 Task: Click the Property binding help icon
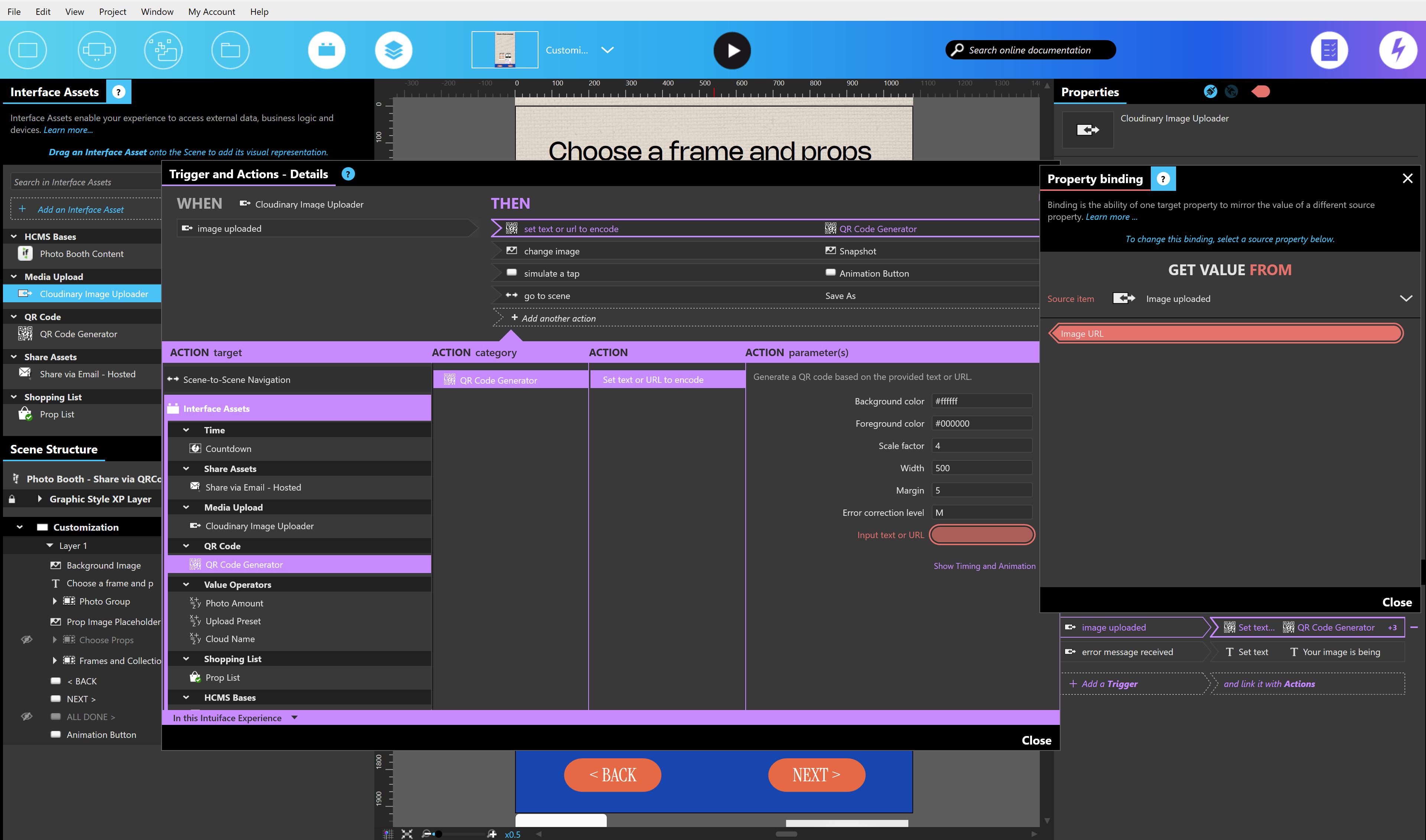[1163, 179]
